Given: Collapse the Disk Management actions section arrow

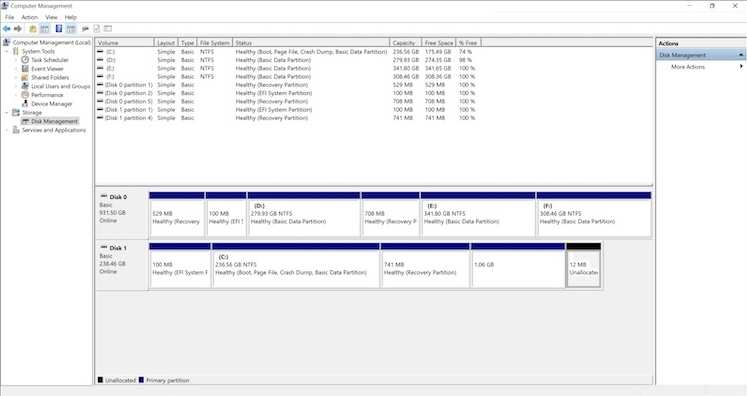Looking at the screenshot, I should point(741,55).
